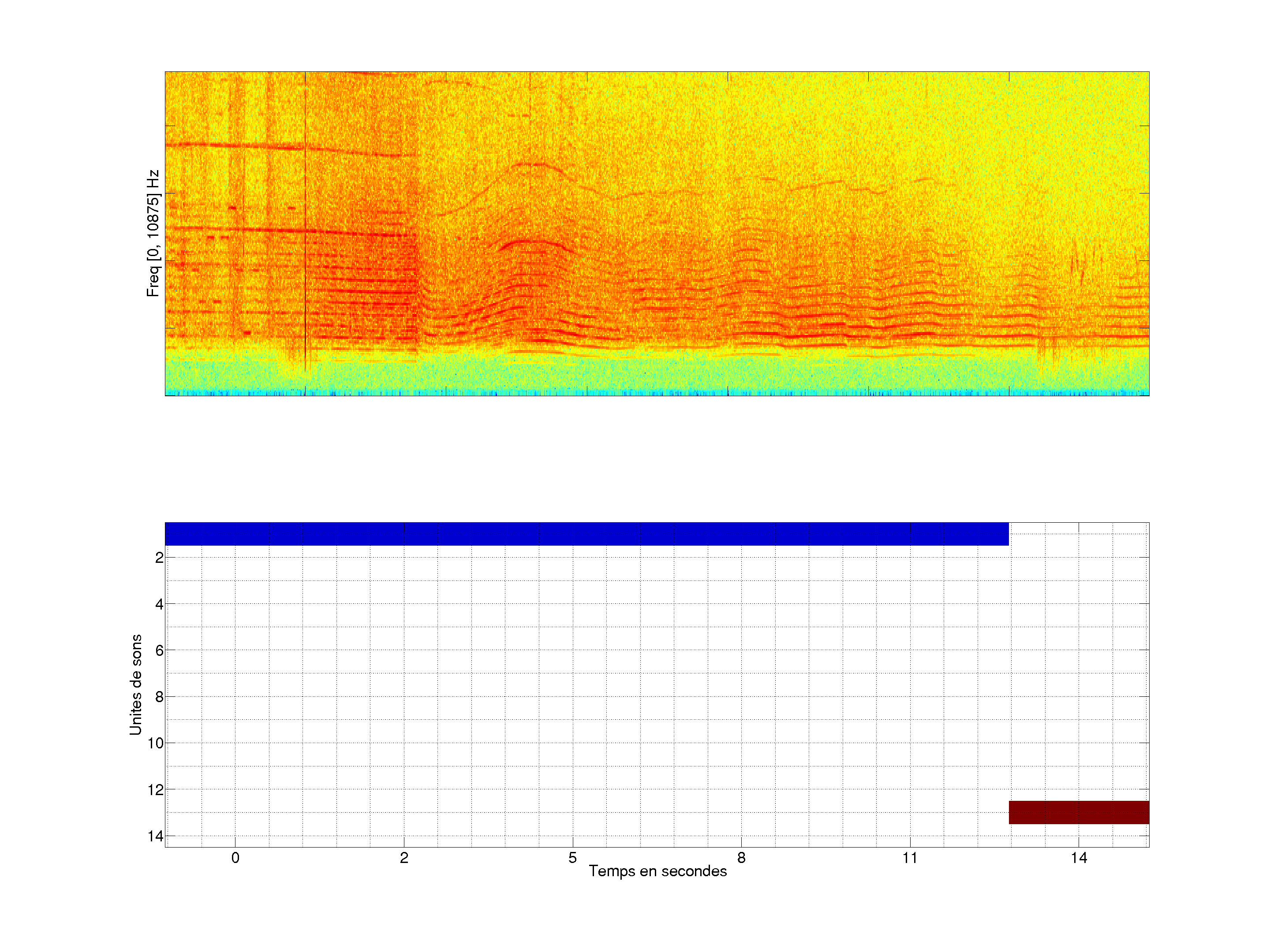Click the x-axis tick label 5

(572, 858)
